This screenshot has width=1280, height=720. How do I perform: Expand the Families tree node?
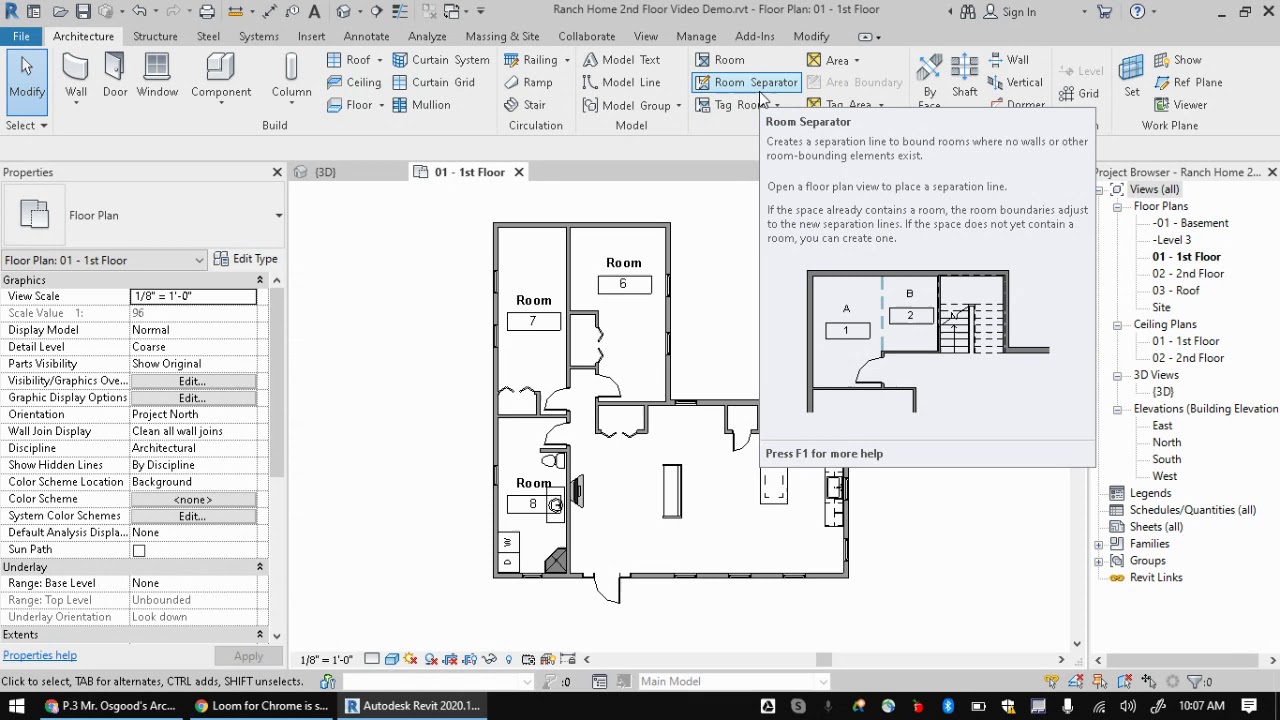click(x=1099, y=544)
